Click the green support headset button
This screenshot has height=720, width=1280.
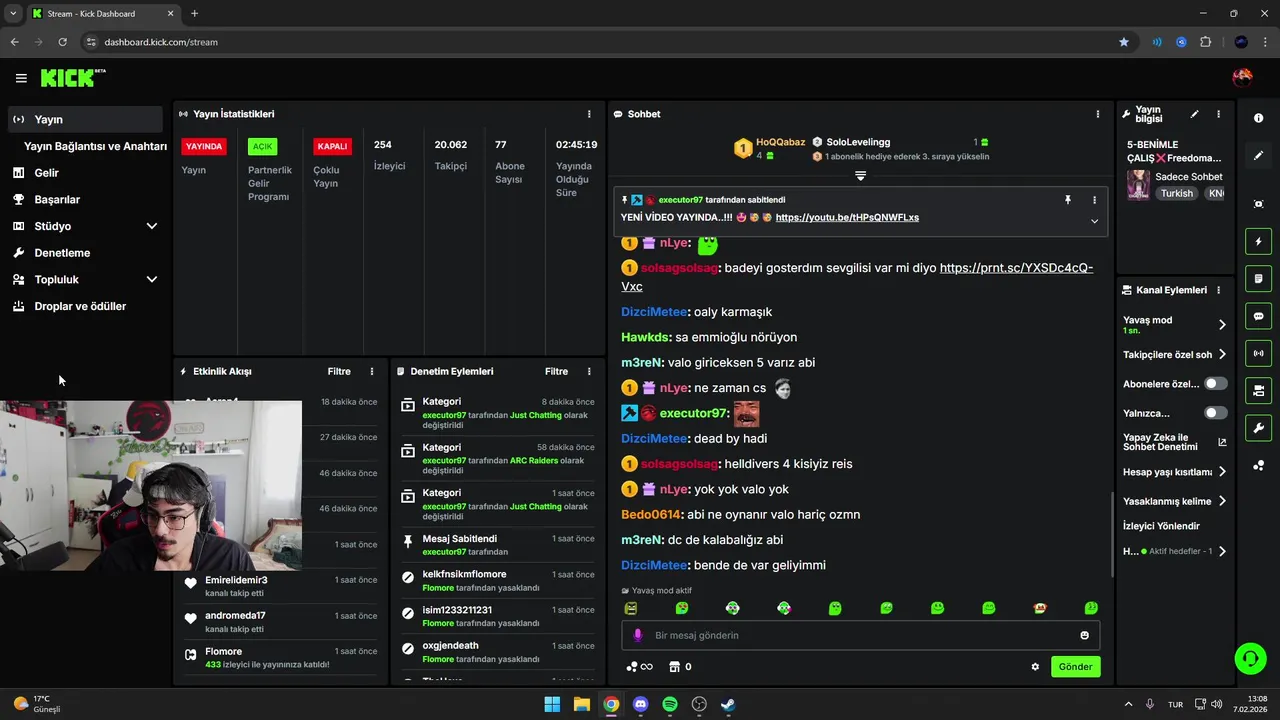1250,658
